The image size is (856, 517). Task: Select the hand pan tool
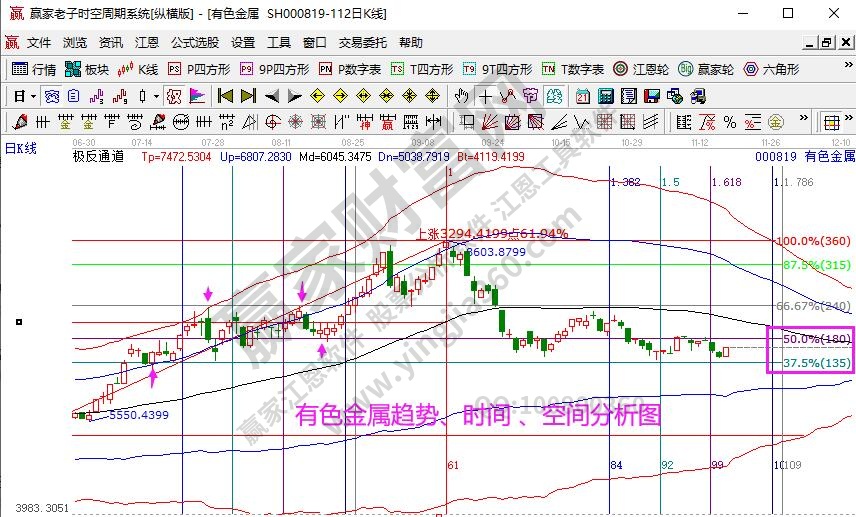pyautogui.click(x=461, y=96)
